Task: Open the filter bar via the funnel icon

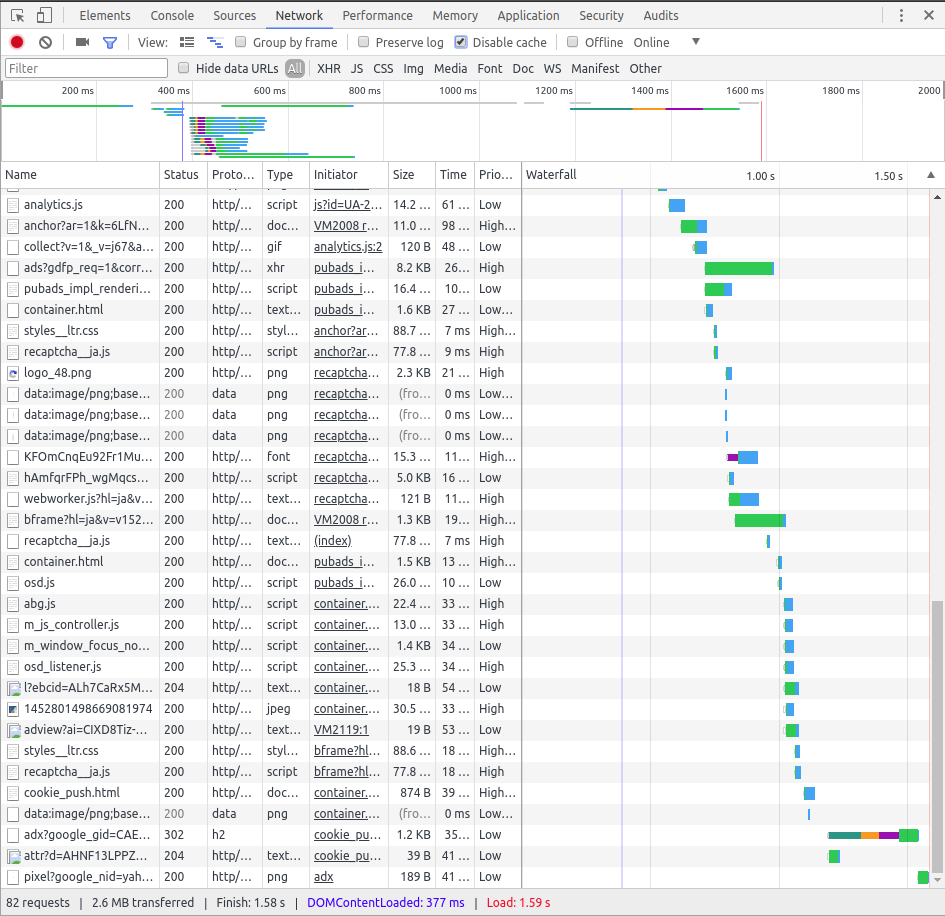Action: tap(110, 42)
